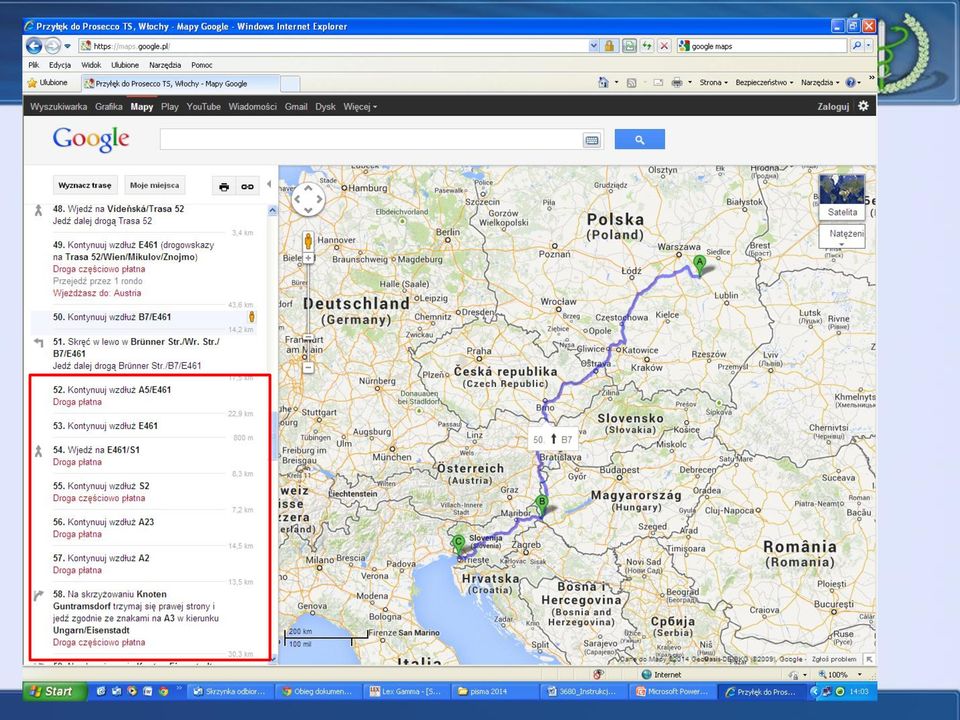Click the 'Moje miejsca' button
Image resolution: width=960 pixels, height=720 pixels.
tap(154, 185)
